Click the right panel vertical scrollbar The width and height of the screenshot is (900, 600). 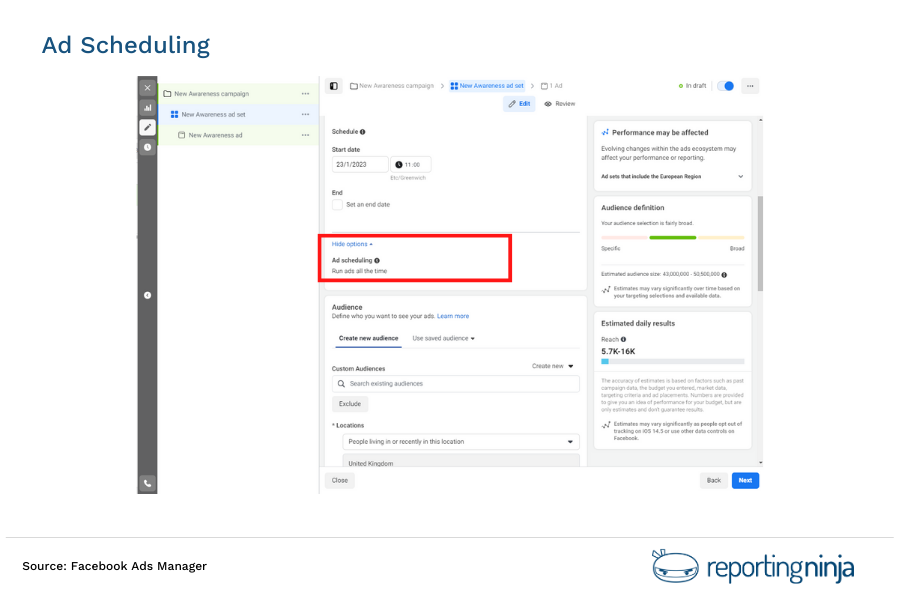pos(761,243)
